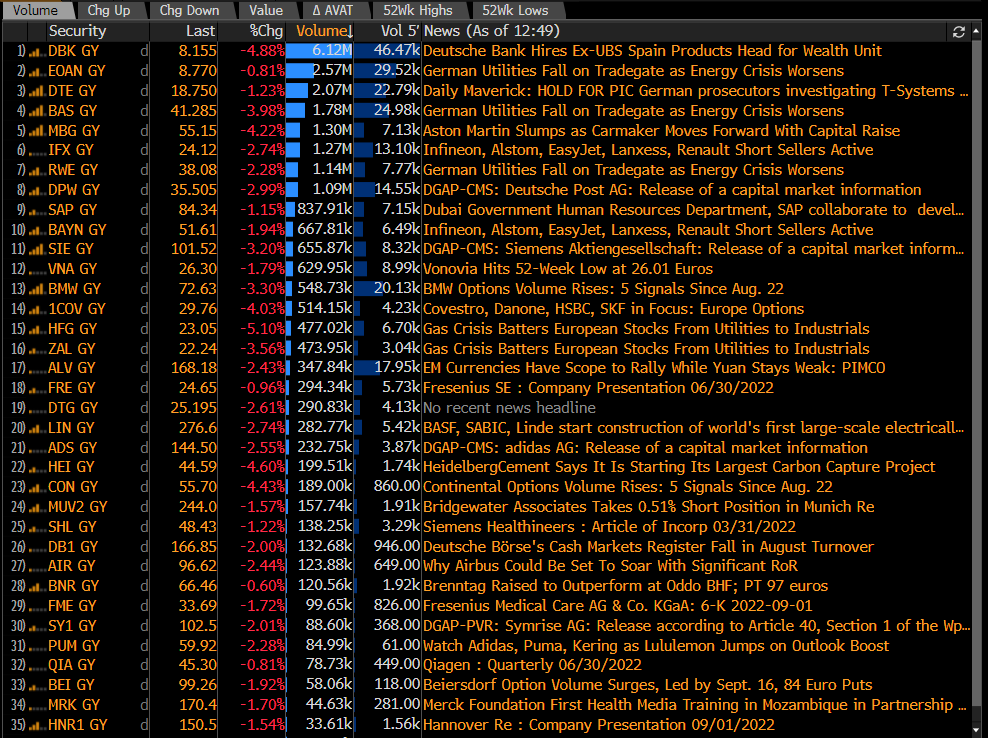Click the signal bars icon beside BMW GY
This screenshot has height=738, width=988.
[x=37, y=290]
